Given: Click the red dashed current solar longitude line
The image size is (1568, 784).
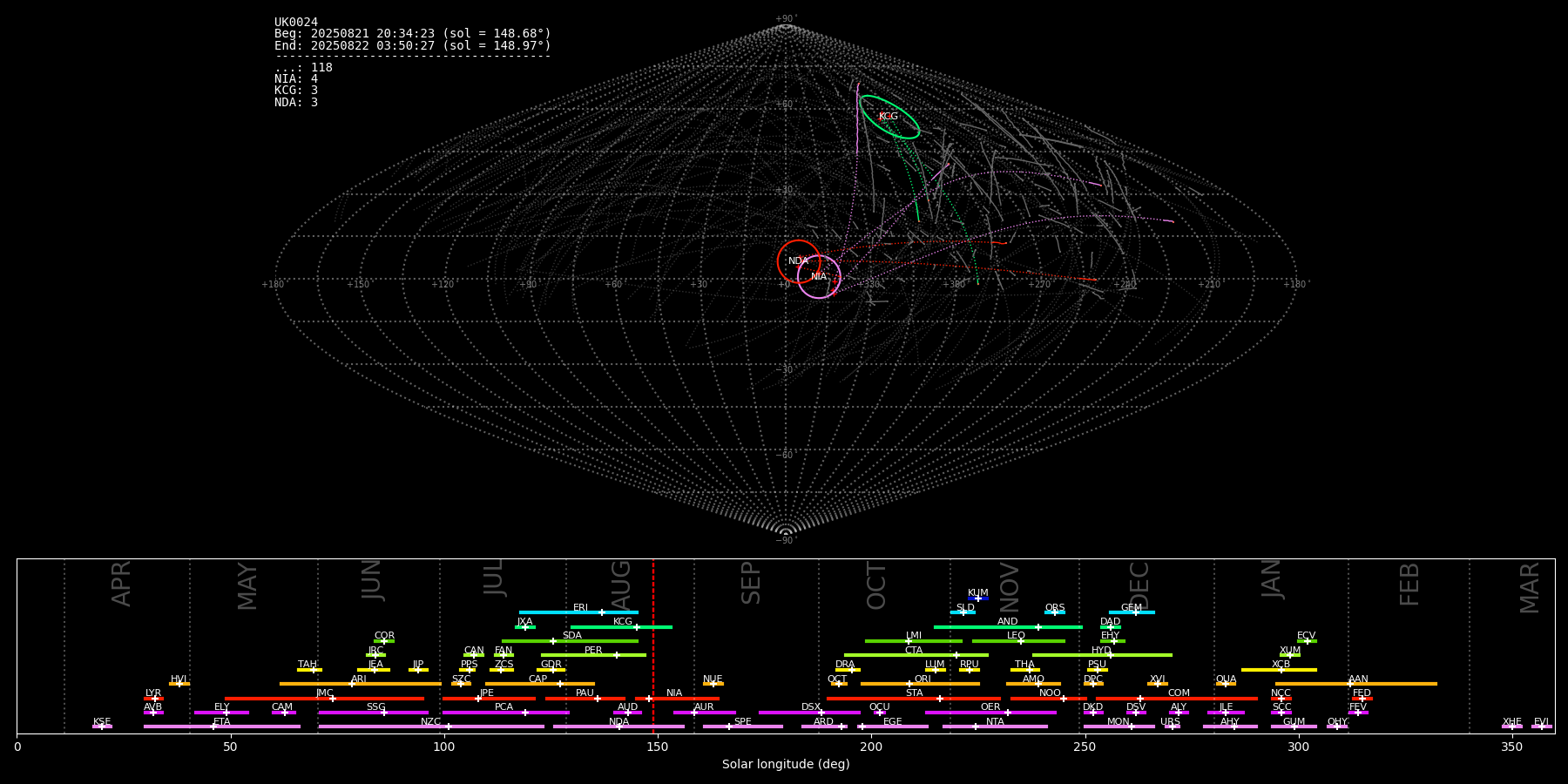Looking at the screenshot, I should pos(653,645).
